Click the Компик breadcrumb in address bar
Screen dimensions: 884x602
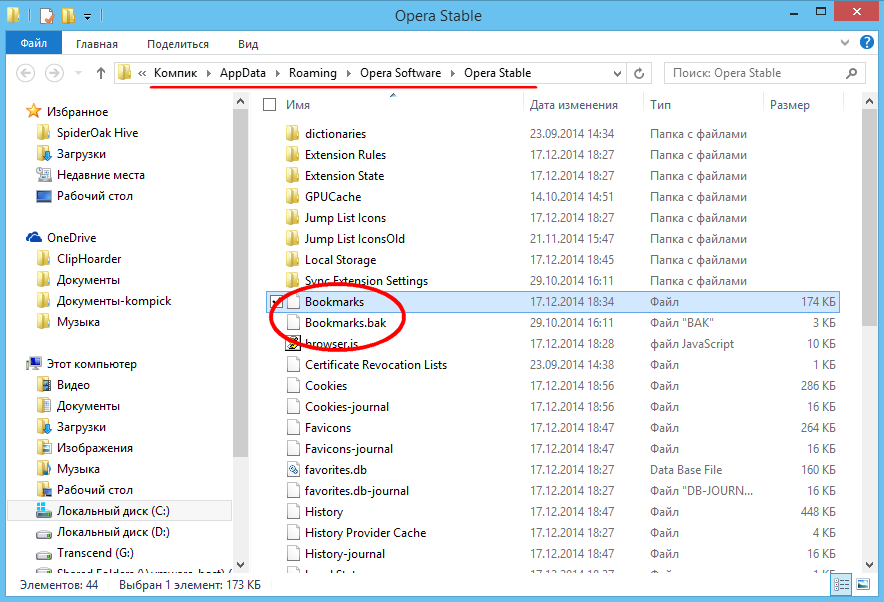[175, 73]
